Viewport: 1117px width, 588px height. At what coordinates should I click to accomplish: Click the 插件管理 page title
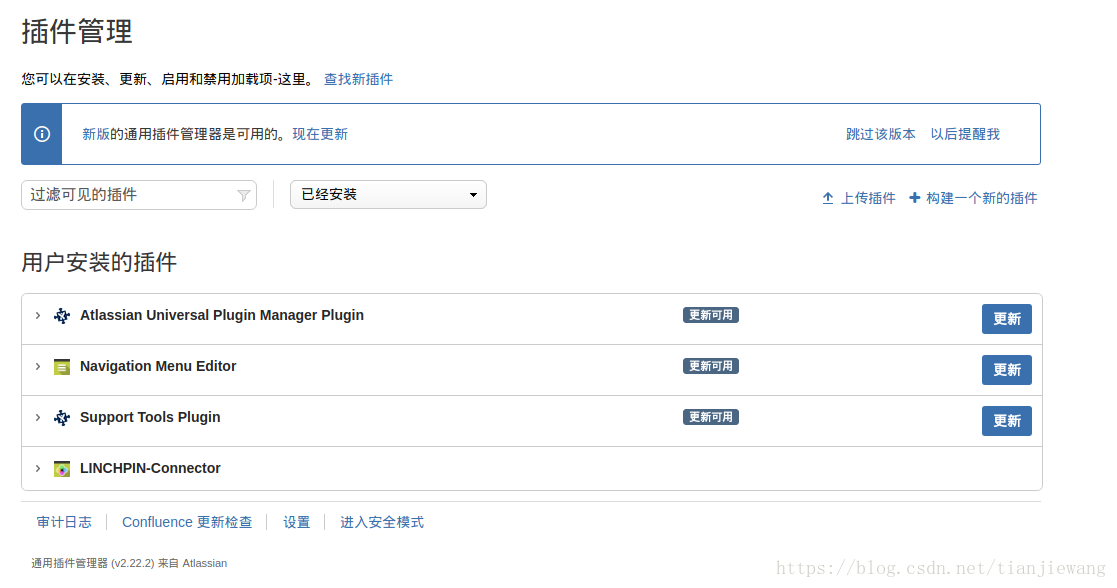pos(77,32)
